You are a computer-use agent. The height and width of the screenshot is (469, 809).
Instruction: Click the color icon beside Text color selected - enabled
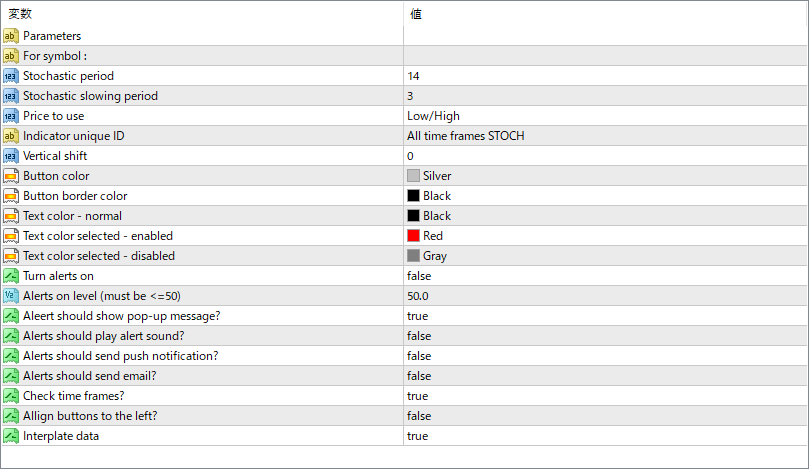coord(10,236)
